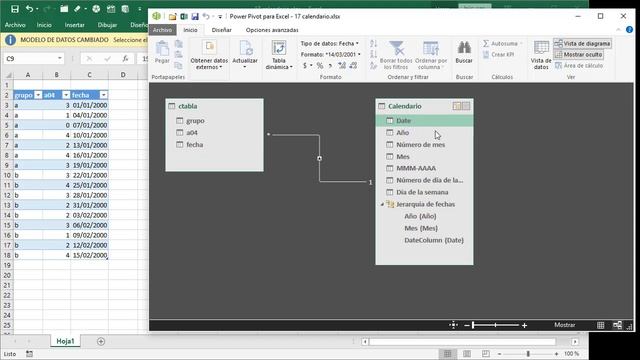Viewport: 640px width, 360px height.
Task: Click the increase decimals icon
Action: pos(342,65)
